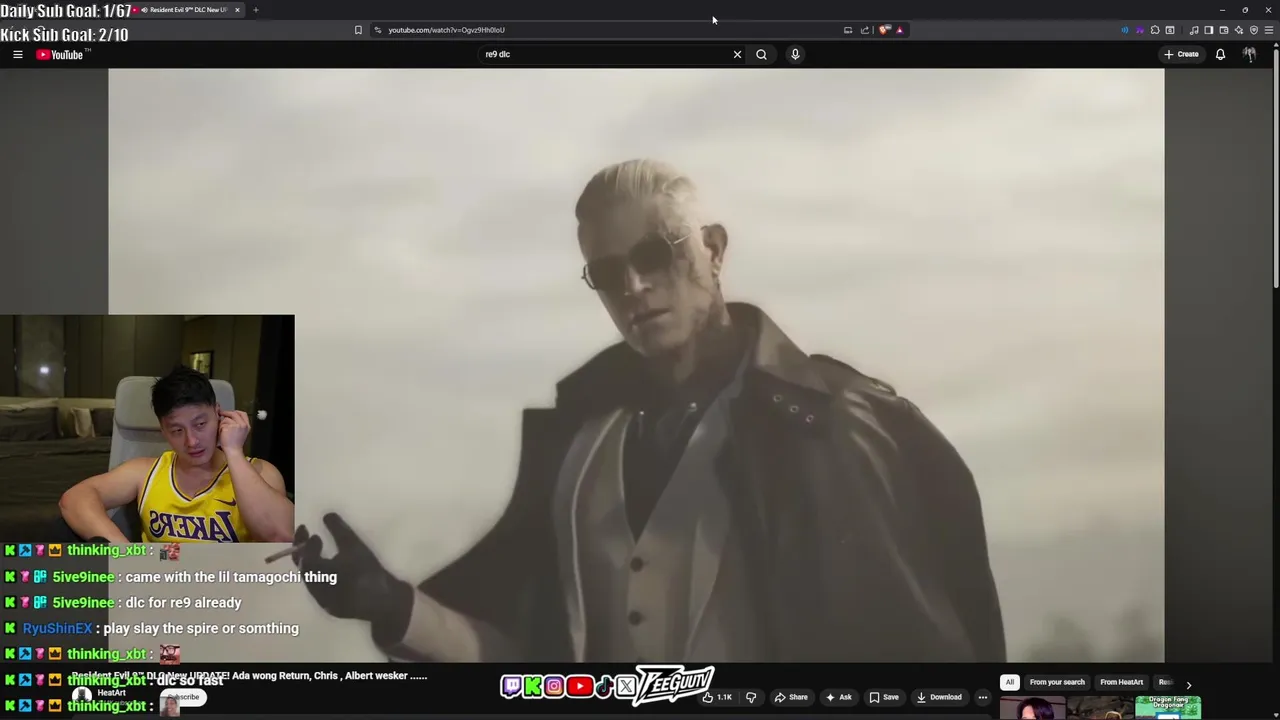Image resolution: width=1280 pixels, height=720 pixels.
Task: Click the browser address bar URL
Action: (x=446, y=30)
